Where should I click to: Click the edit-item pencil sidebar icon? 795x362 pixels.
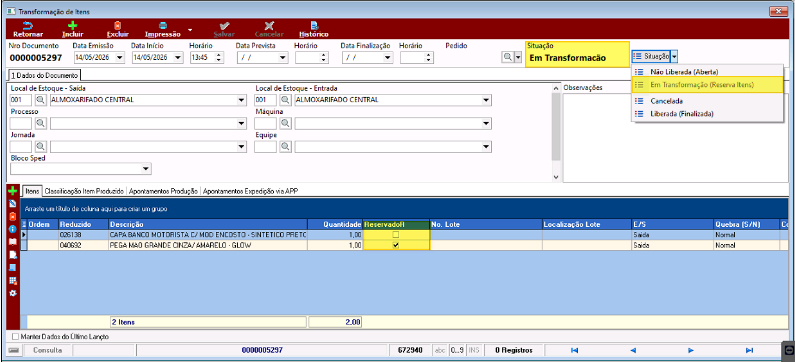pyautogui.click(x=13, y=204)
